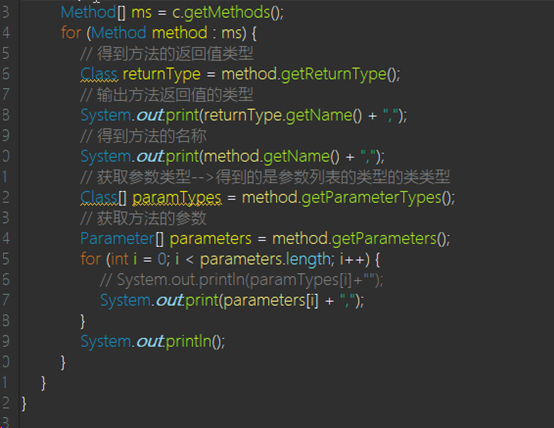554x428 pixels.
Task: Click the 'returnType' variable in its declaration line
Action: (161, 75)
